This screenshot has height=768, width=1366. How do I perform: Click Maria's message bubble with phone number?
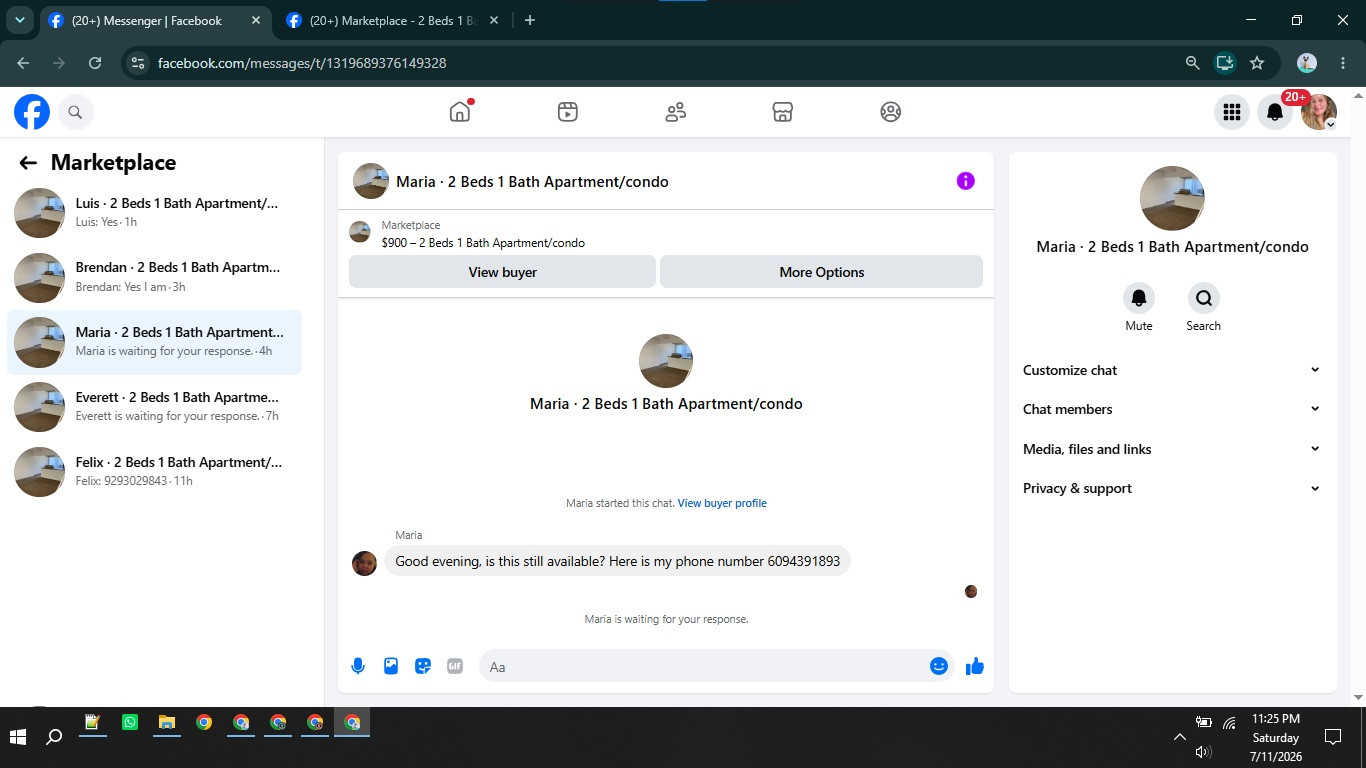[x=617, y=561]
